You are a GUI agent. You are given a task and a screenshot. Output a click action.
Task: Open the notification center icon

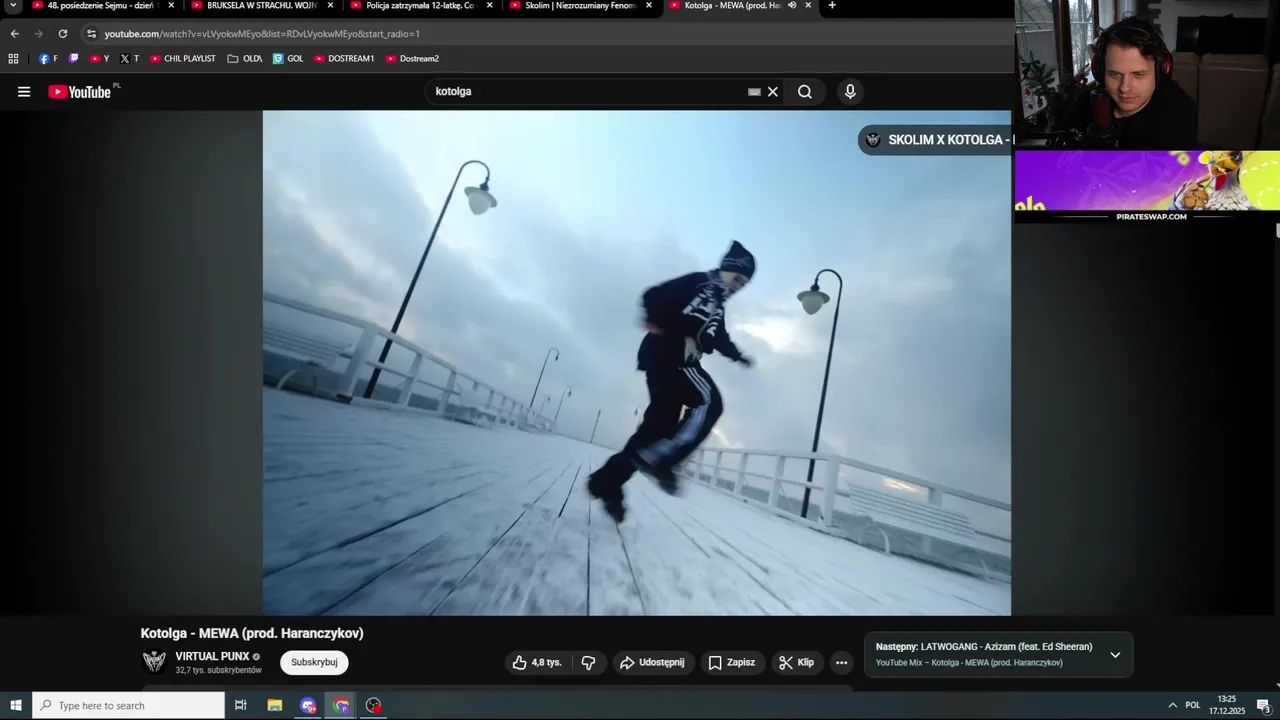tap(1264, 705)
